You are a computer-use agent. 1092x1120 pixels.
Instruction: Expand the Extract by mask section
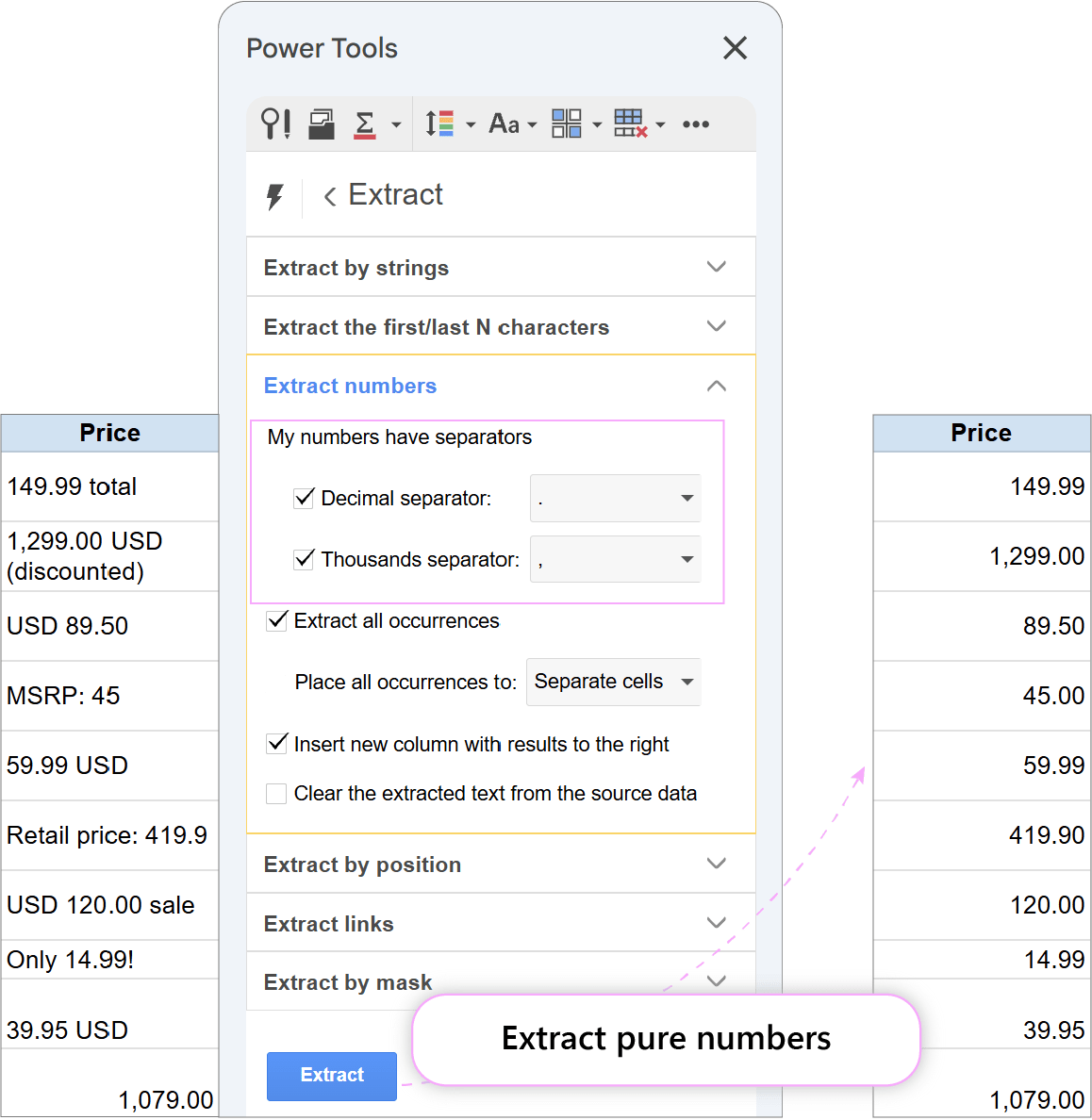[501, 981]
